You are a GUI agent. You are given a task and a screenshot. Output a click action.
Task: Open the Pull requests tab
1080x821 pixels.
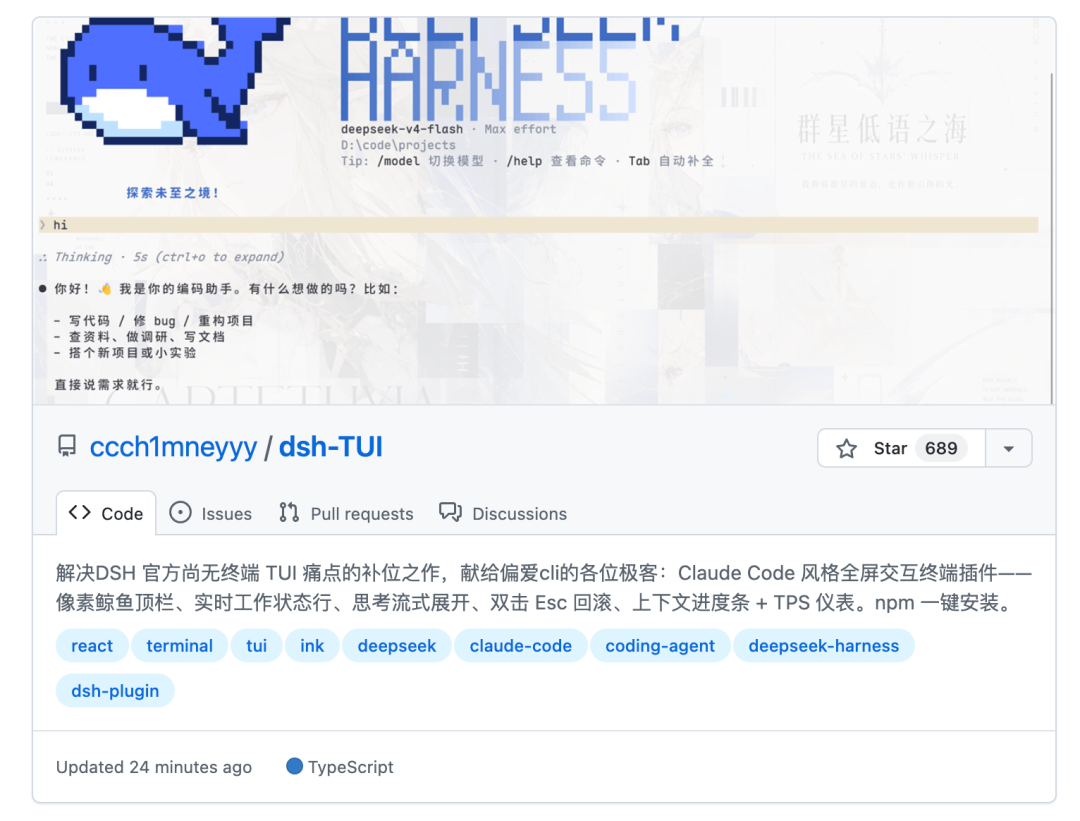coord(346,513)
